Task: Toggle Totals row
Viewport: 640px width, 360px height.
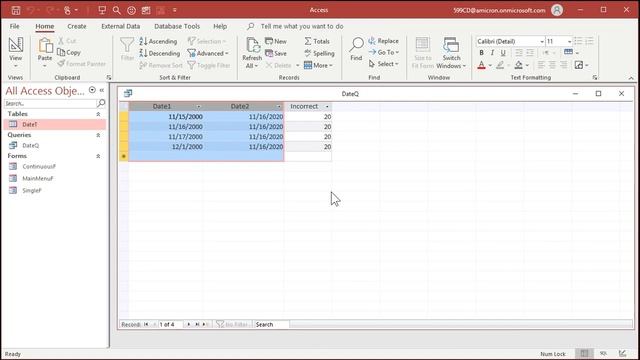Action: (317, 41)
